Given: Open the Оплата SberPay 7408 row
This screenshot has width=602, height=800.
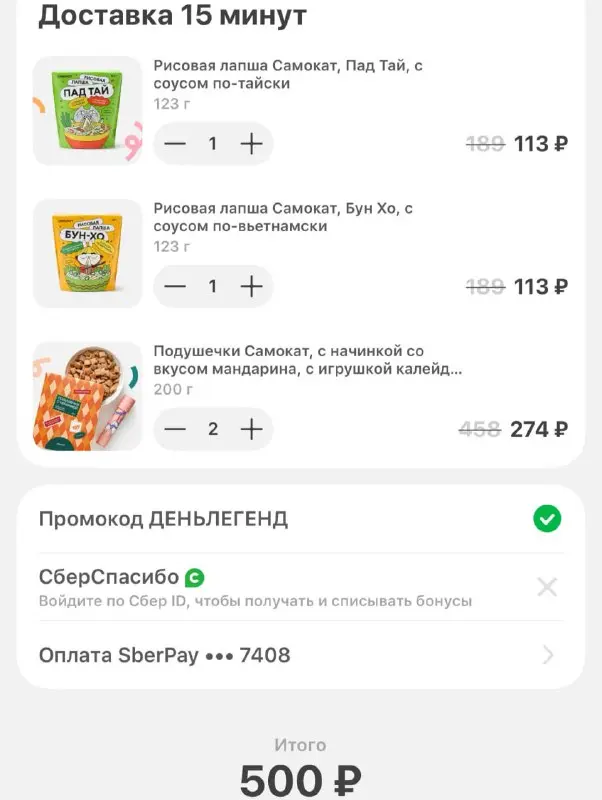Looking at the screenshot, I should click(301, 655).
